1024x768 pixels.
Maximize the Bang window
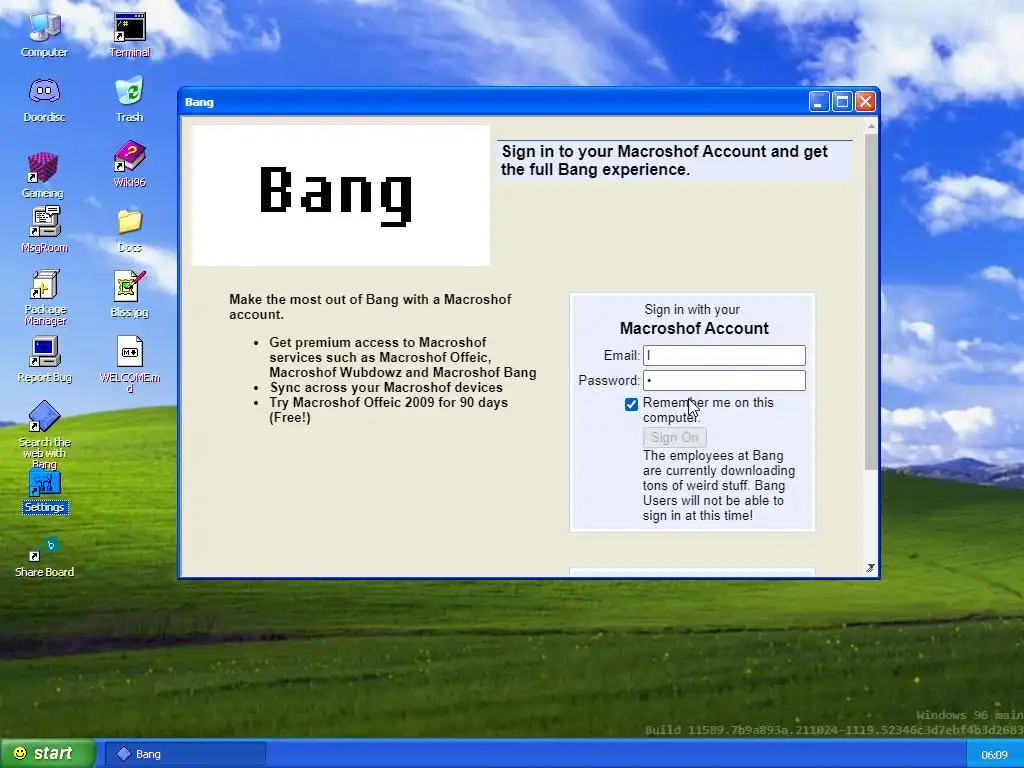click(x=842, y=102)
